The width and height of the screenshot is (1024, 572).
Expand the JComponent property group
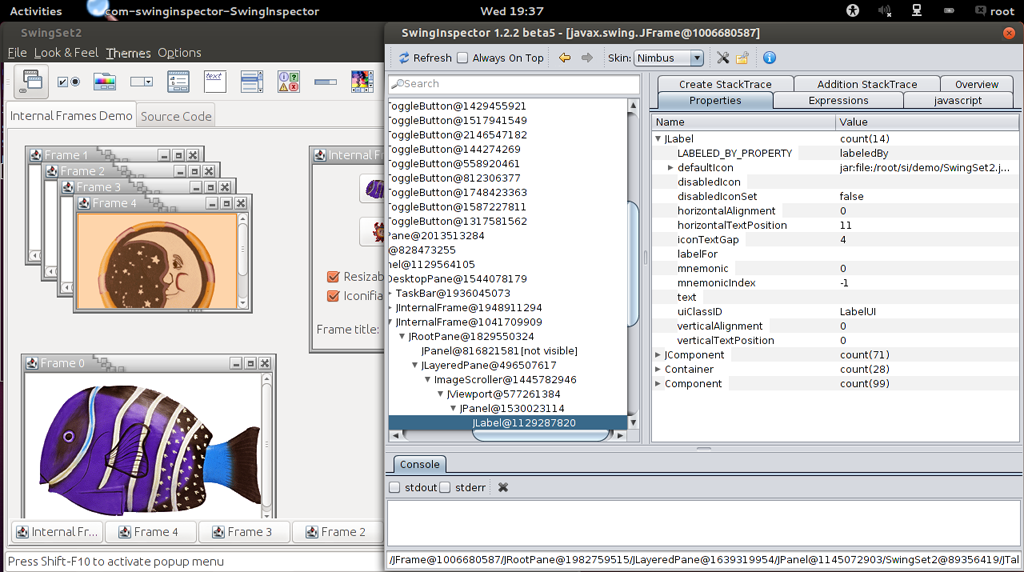coord(658,355)
